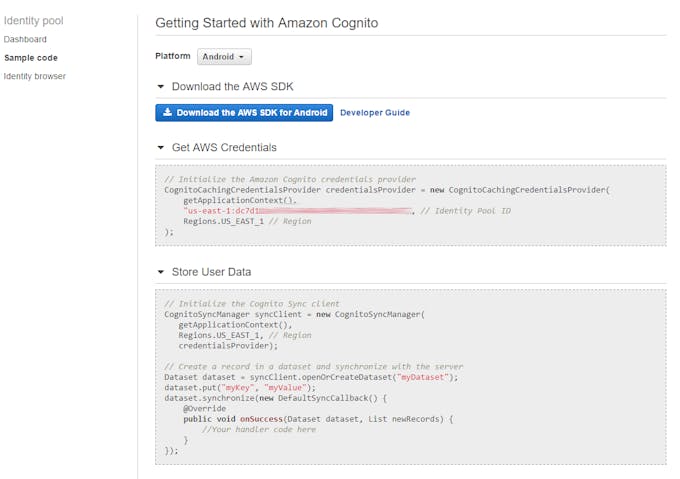This screenshot has height=479, width=680.
Task: Click the credentialsProvider); line in sync code
Action: click(228, 346)
